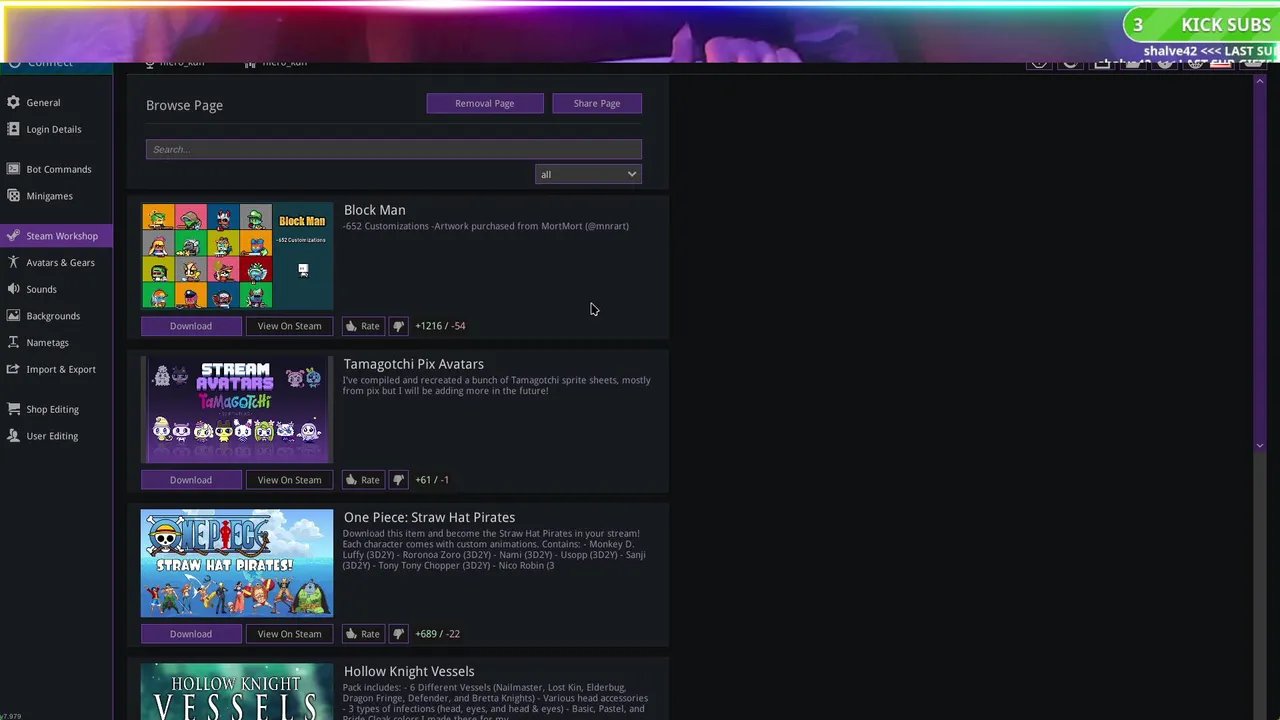Go to Login Details section
The width and height of the screenshot is (1280, 720).
pyautogui.click(x=54, y=129)
